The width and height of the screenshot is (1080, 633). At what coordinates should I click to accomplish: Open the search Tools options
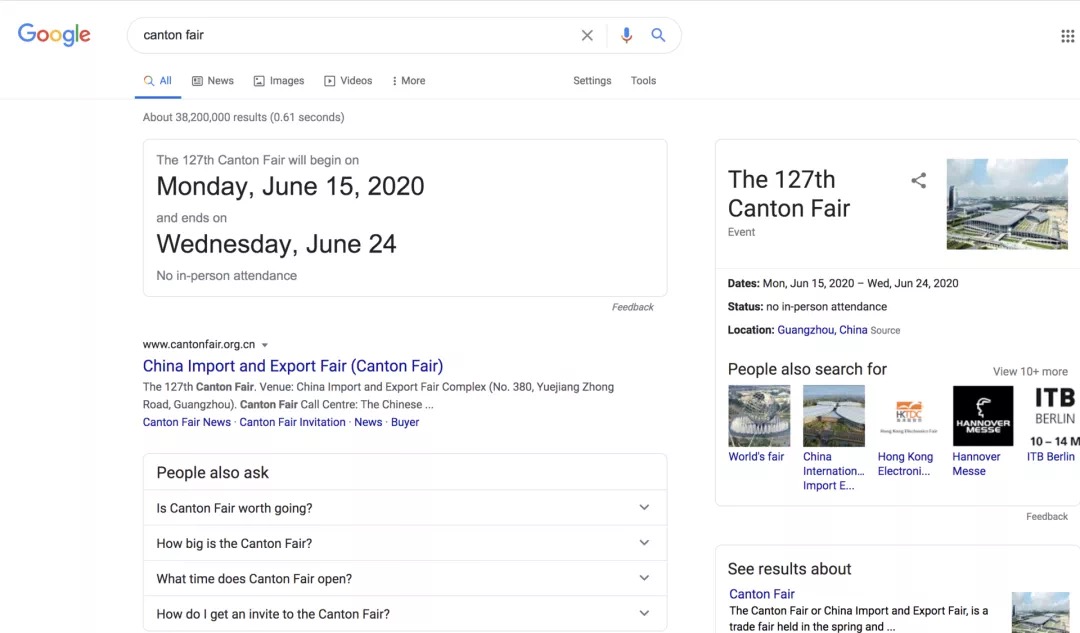coord(643,80)
